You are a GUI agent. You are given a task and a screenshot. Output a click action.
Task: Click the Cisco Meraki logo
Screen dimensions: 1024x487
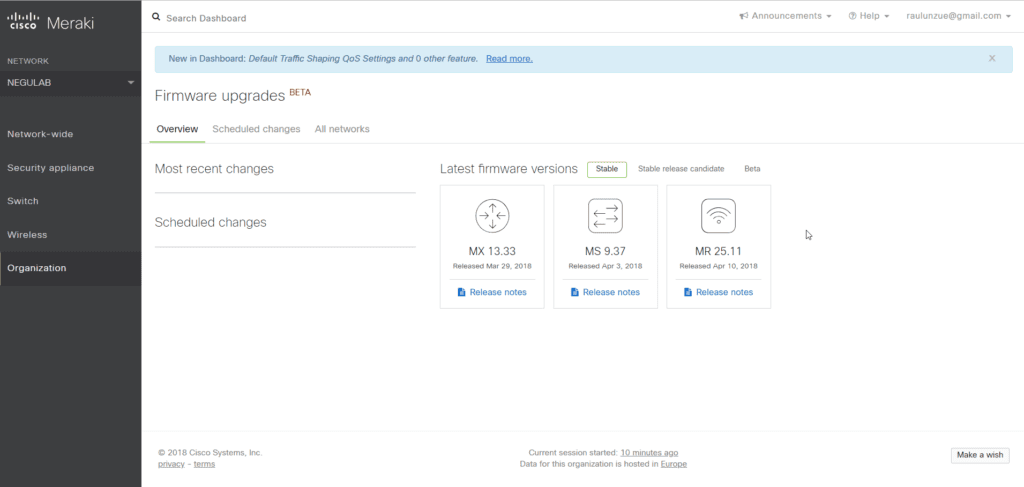click(51, 22)
